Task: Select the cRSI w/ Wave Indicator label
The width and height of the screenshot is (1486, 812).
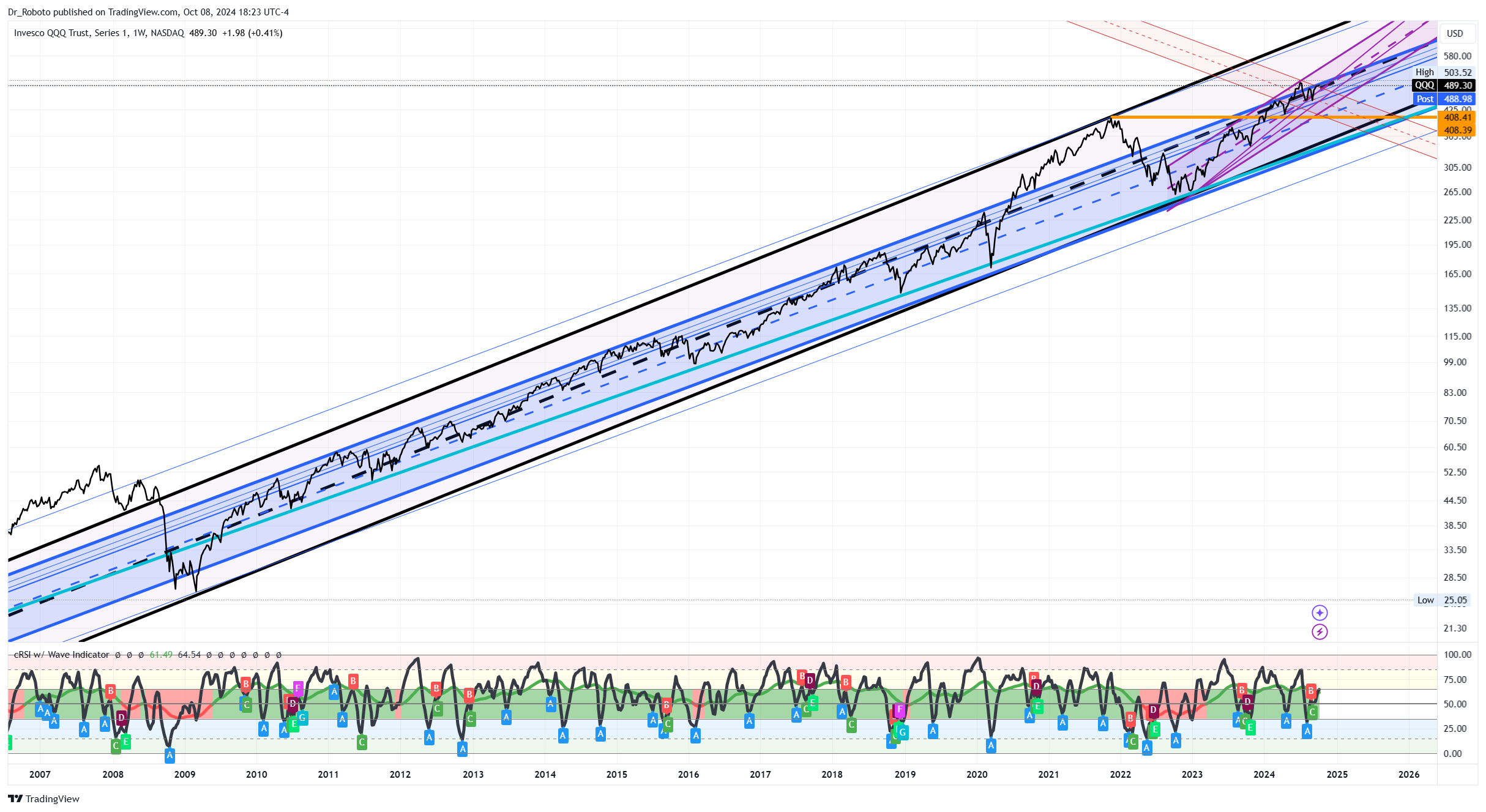Action: coord(61,655)
